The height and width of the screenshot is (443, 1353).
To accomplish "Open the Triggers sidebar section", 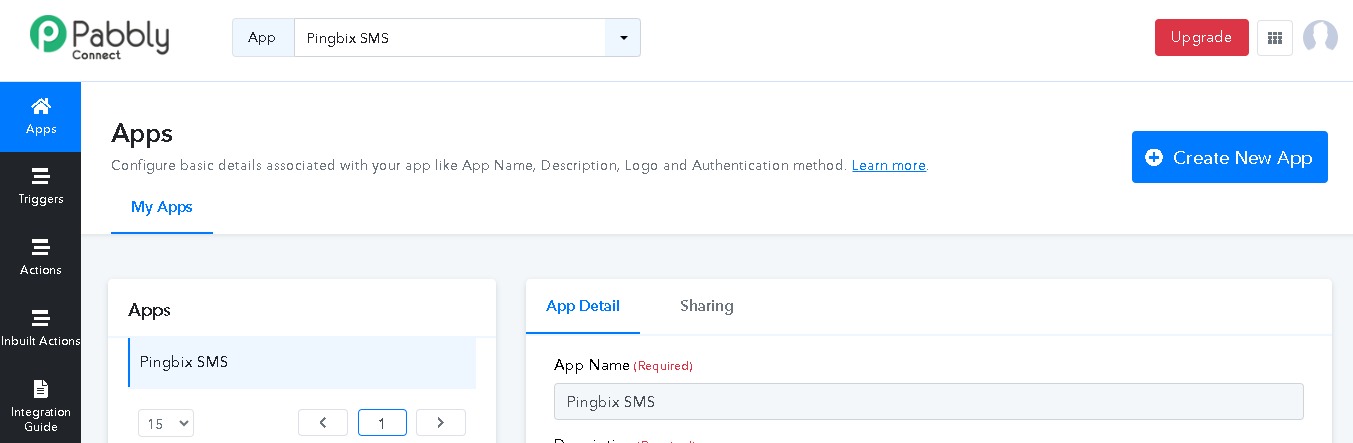I will [x=40, y=187].
